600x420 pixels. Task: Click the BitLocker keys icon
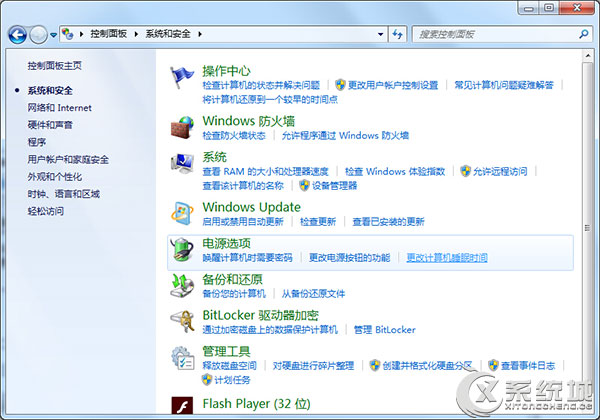click(x=182, y=321)
